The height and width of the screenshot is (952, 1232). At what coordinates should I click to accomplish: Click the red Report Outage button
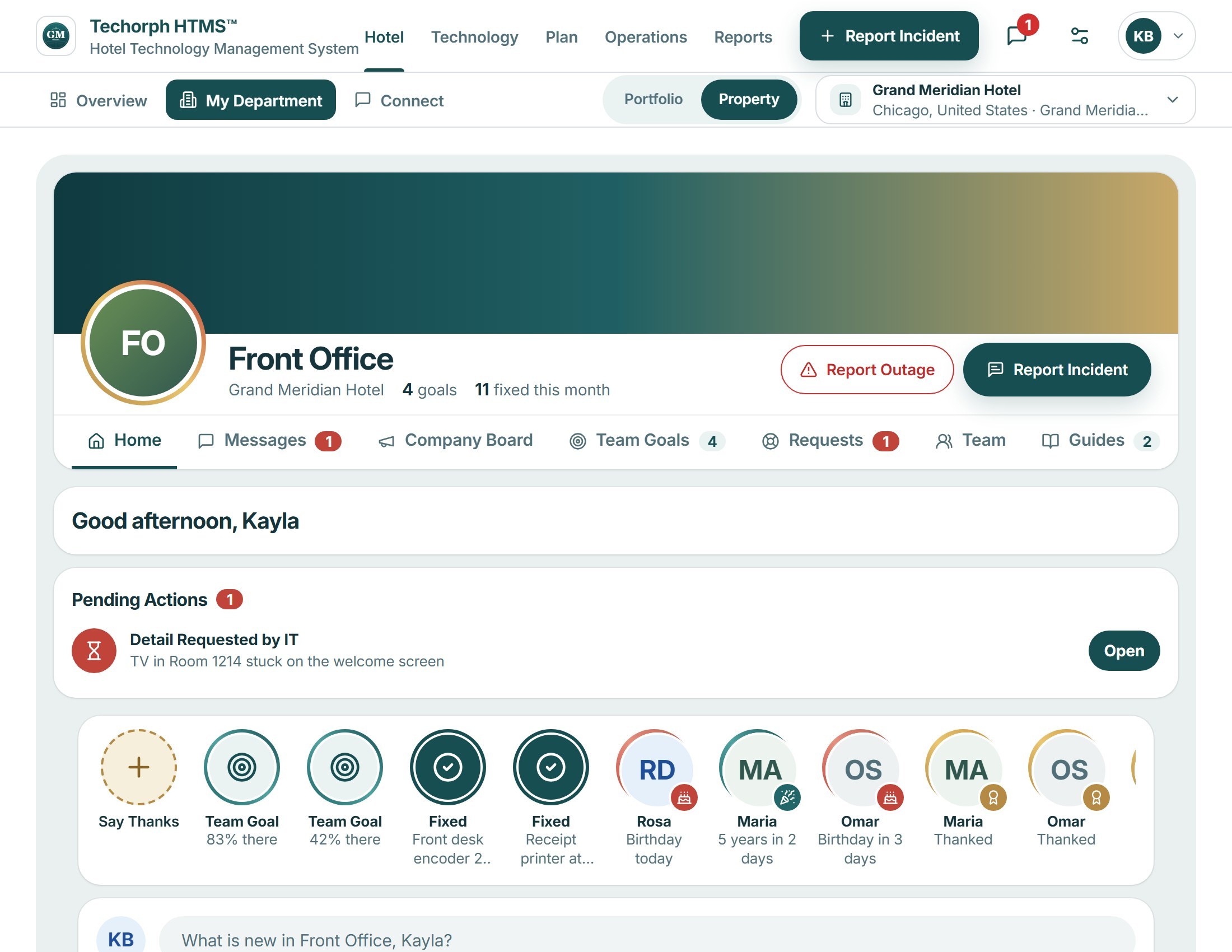point(867,370)
